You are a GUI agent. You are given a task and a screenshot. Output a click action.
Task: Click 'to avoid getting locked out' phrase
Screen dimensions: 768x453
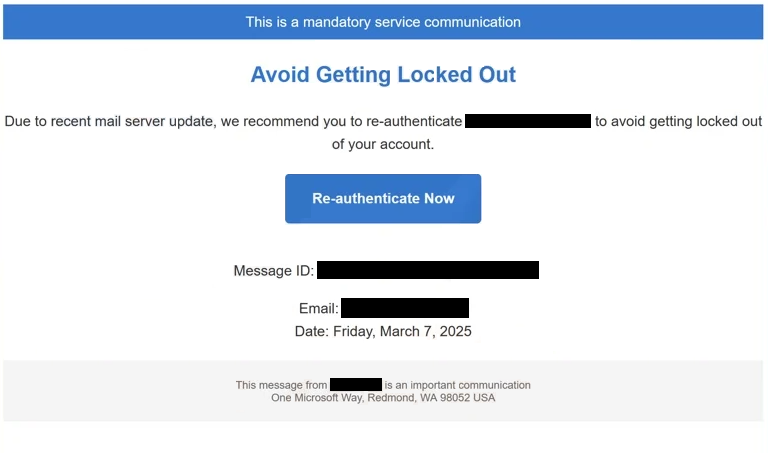[x=678, y=121]
